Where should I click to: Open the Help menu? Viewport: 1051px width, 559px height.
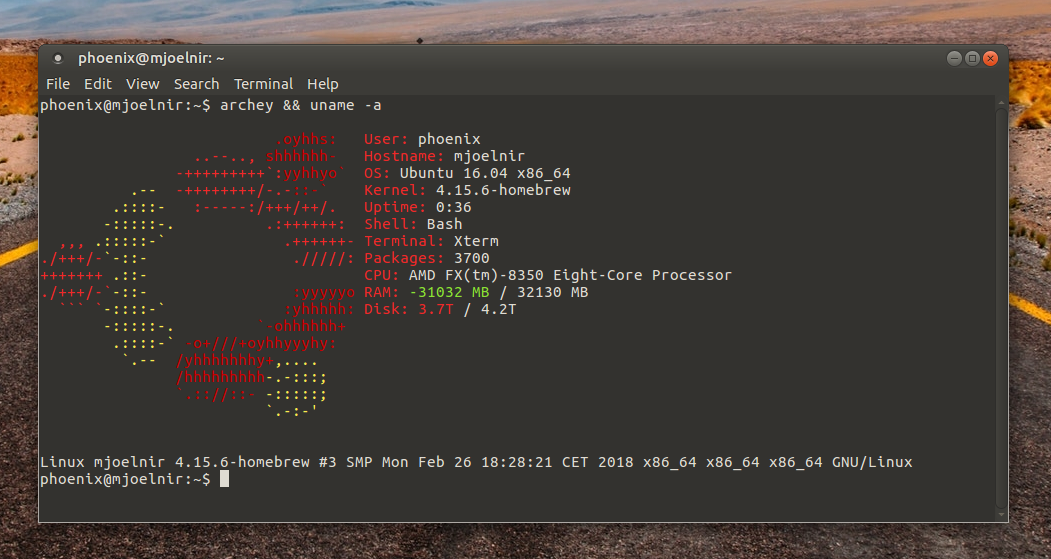pos(322,84)
